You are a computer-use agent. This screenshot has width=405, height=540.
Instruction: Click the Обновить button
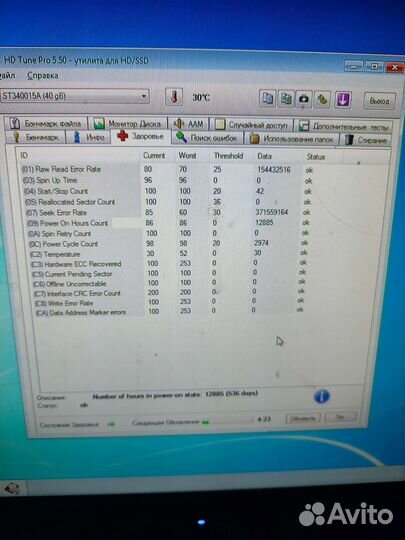pyautogui.click(x=302, y=418)
